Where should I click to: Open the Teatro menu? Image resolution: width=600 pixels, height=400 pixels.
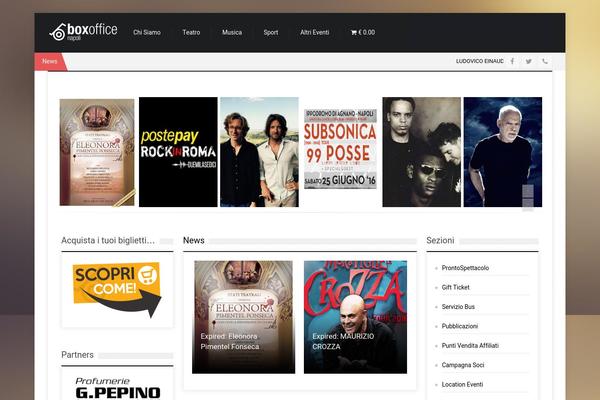(191, 33)
